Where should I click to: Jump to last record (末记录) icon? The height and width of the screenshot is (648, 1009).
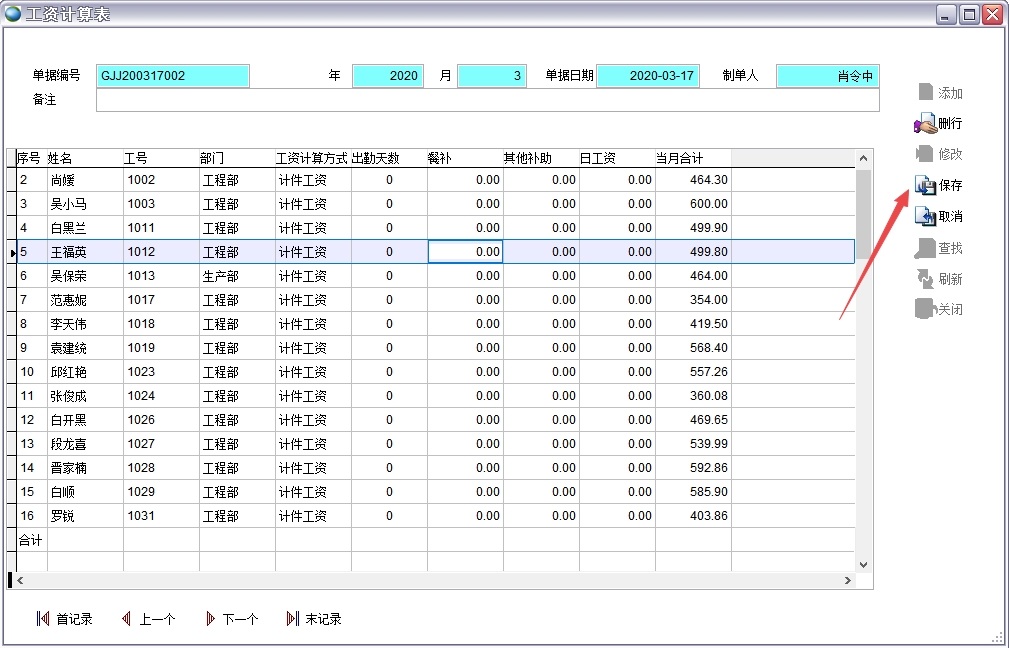[x=292, y=619]
